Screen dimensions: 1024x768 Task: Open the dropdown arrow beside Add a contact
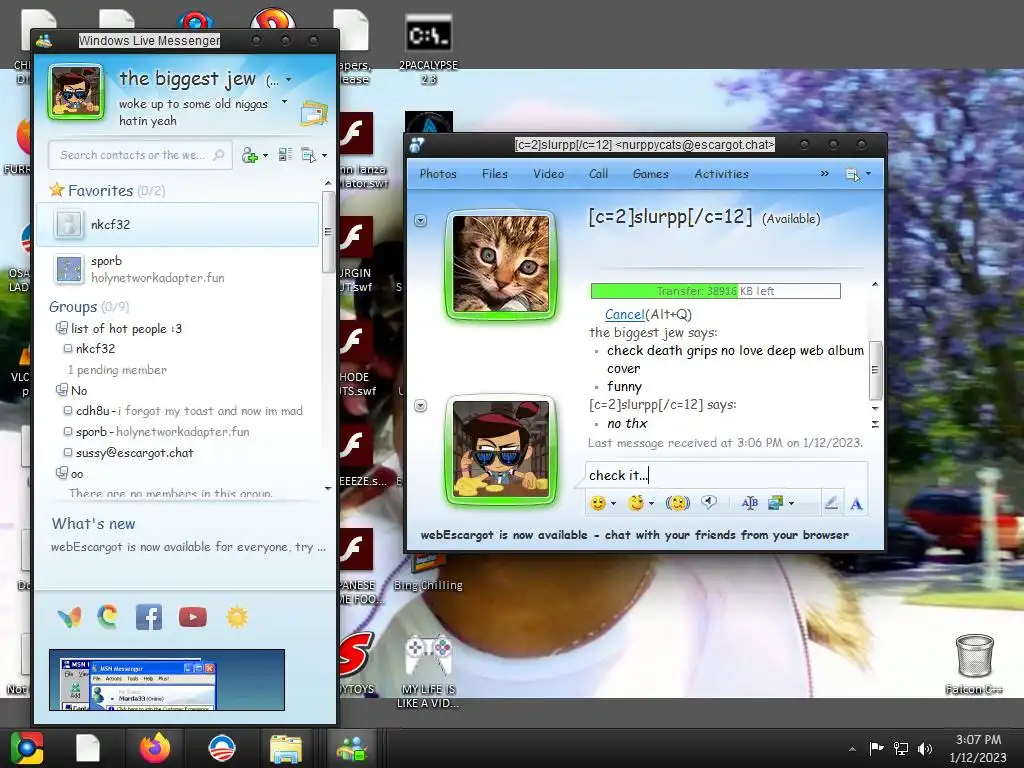click(x=265, y=155)
